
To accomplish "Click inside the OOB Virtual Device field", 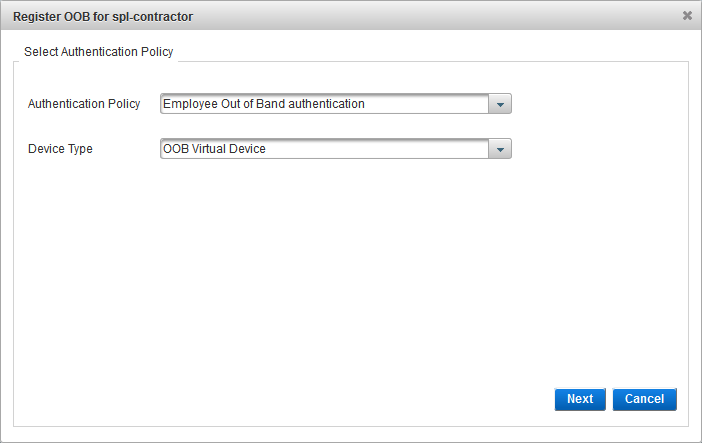I will point(320,149).
